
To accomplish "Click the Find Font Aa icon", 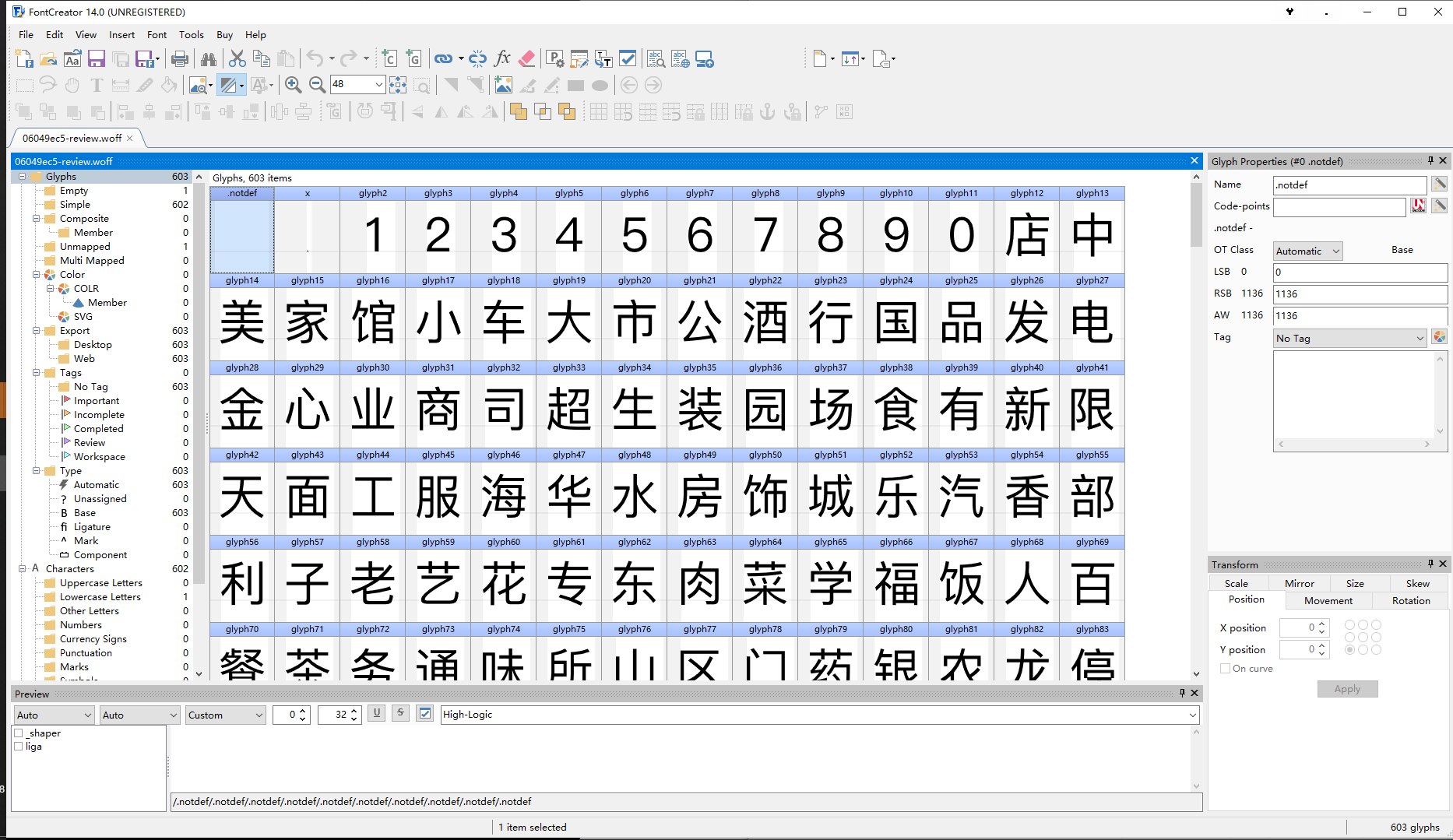I will tap(72, 59).
